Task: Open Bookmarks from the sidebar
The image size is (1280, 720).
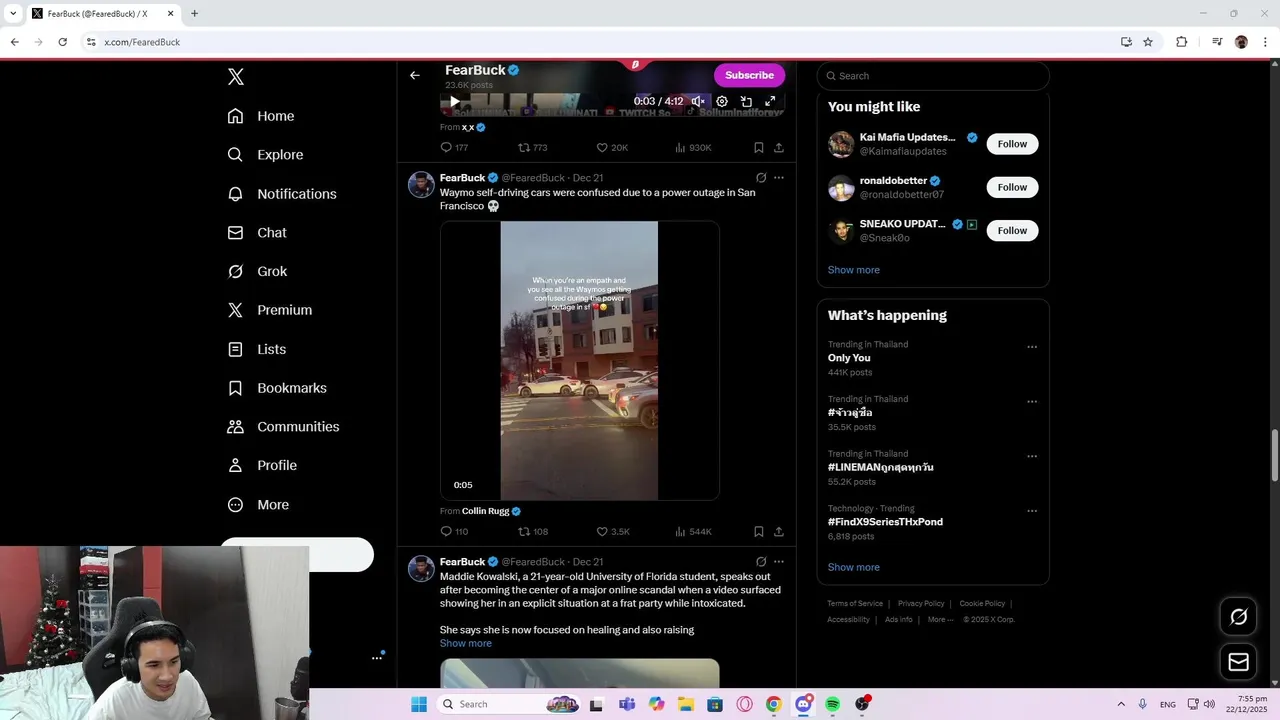Action: (277, 388)
